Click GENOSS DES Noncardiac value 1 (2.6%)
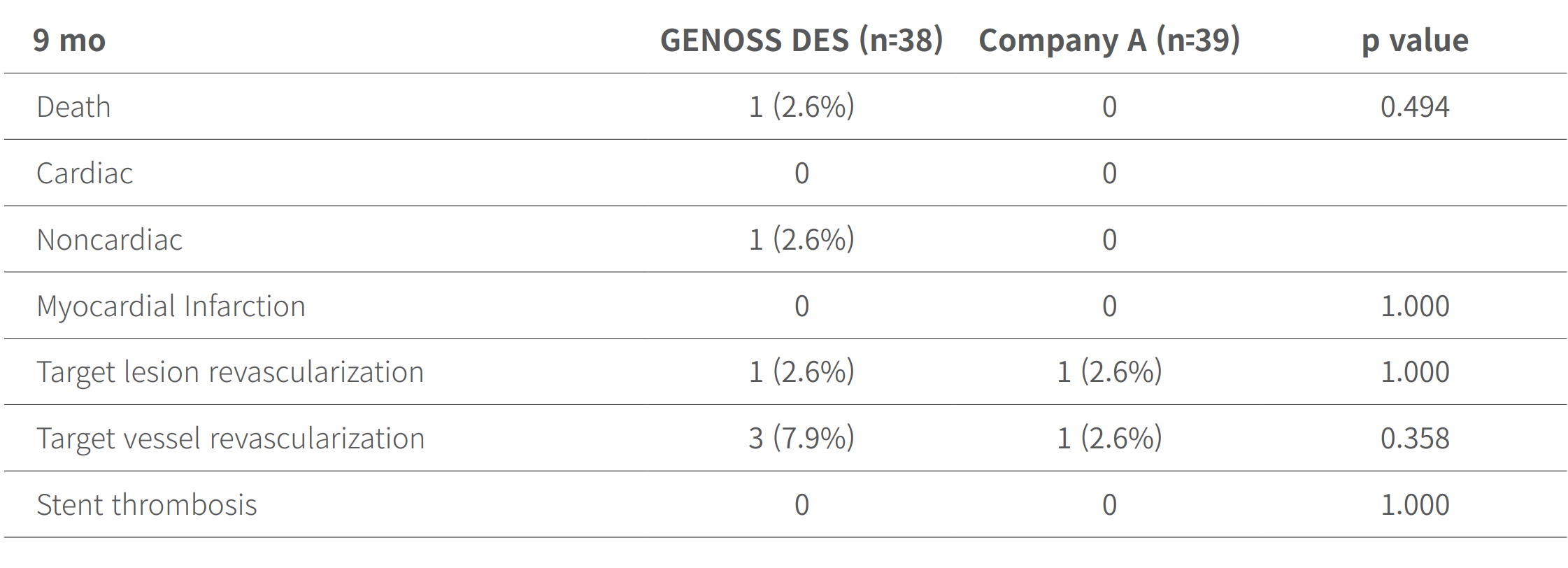Screen dimensions: 1568x568 pos(801,240)
